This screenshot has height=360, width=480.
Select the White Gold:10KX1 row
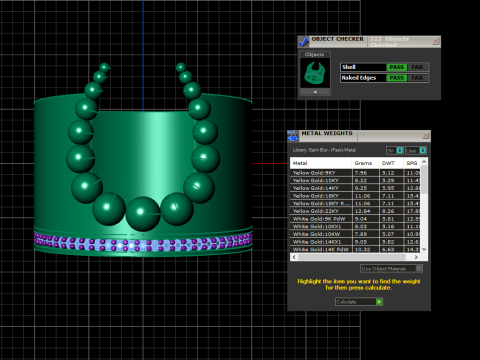click(355, 226)
